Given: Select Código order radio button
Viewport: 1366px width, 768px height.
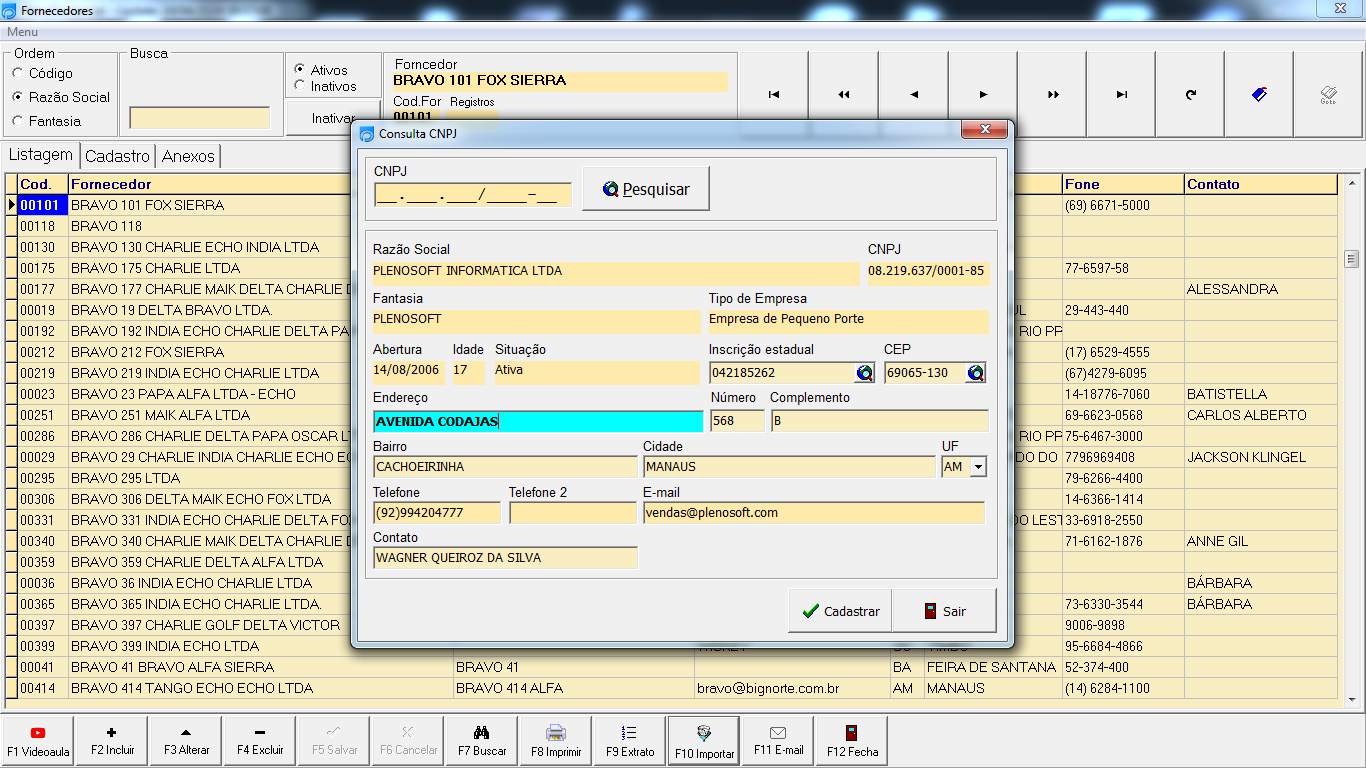Looking at the screenshot, I should tap(18, 73).
